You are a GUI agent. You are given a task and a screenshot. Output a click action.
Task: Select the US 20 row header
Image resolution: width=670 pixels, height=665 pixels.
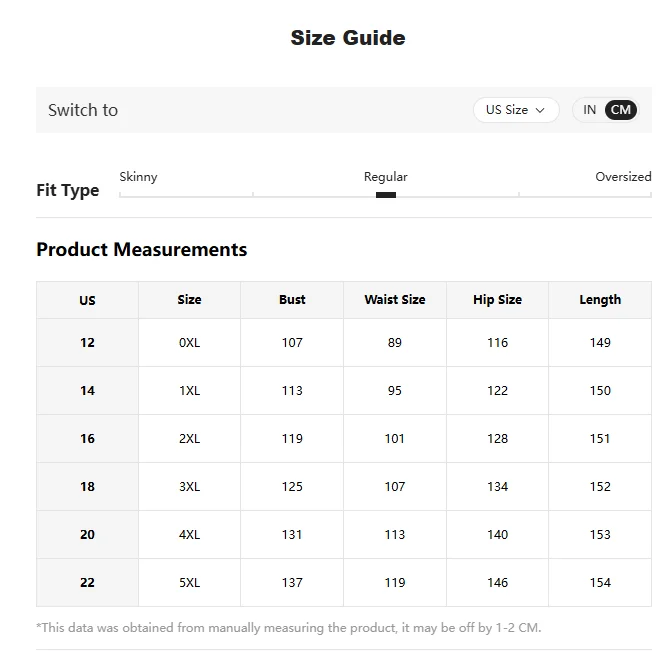87,534
